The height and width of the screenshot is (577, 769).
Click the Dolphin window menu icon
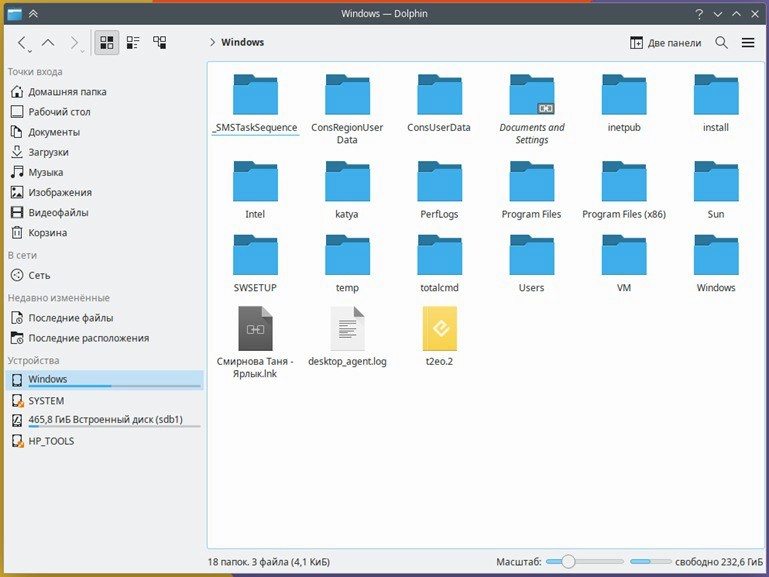pyautogui.click(x=14, y=14)
